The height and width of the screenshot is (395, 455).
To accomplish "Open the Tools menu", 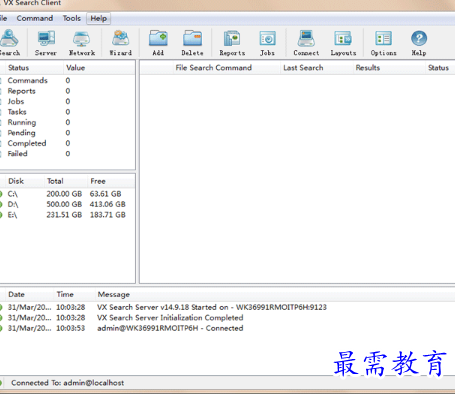I will pos(72,18).
